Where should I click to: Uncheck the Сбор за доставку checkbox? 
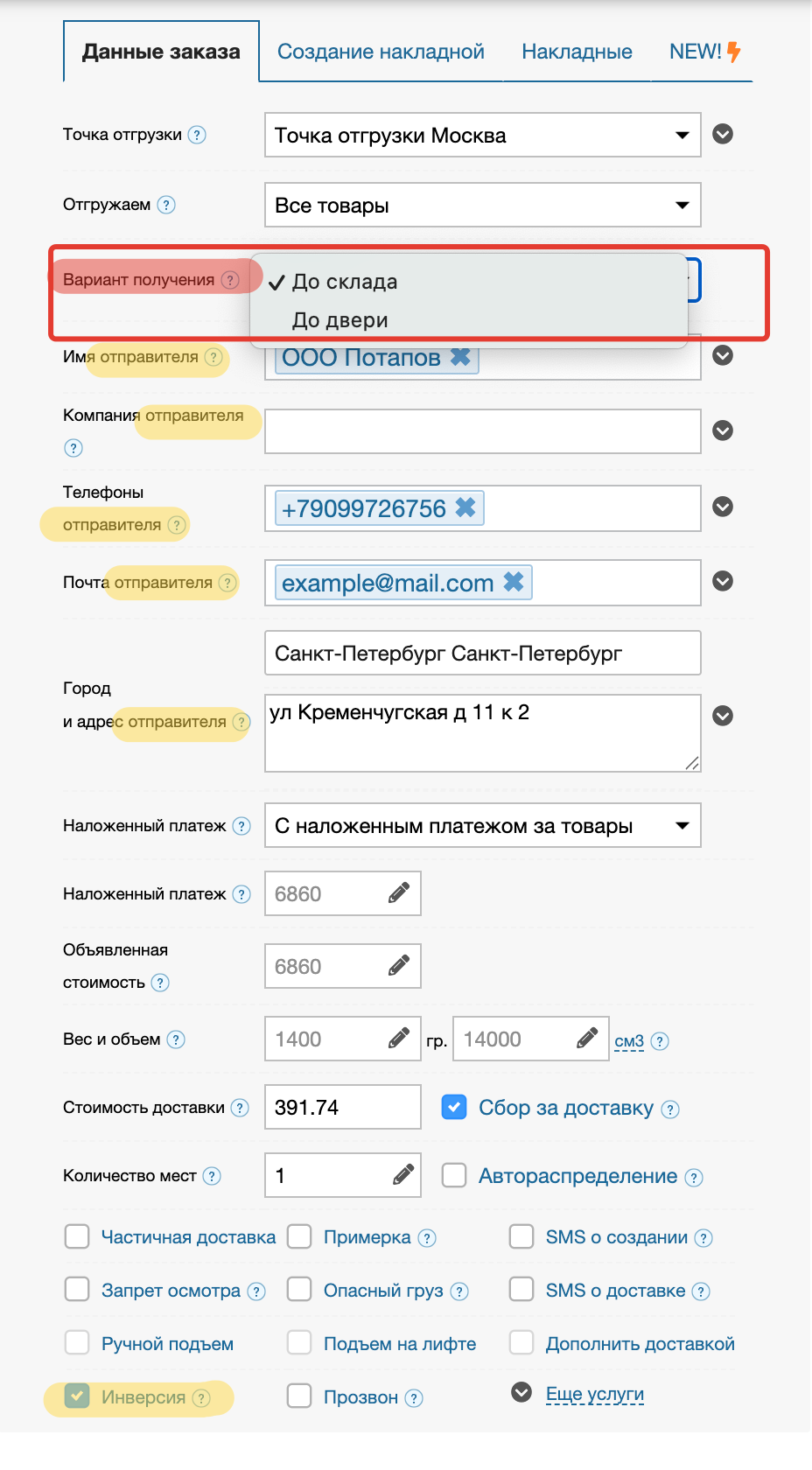tap(454, 1107)
